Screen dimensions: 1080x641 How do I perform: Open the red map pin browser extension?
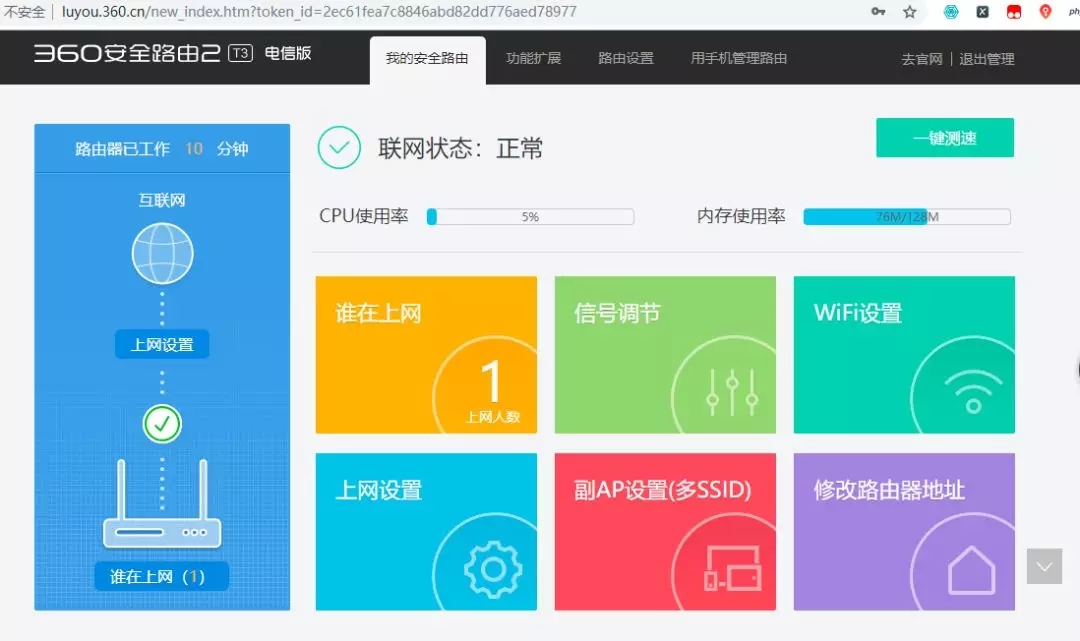click(1043, 11)
